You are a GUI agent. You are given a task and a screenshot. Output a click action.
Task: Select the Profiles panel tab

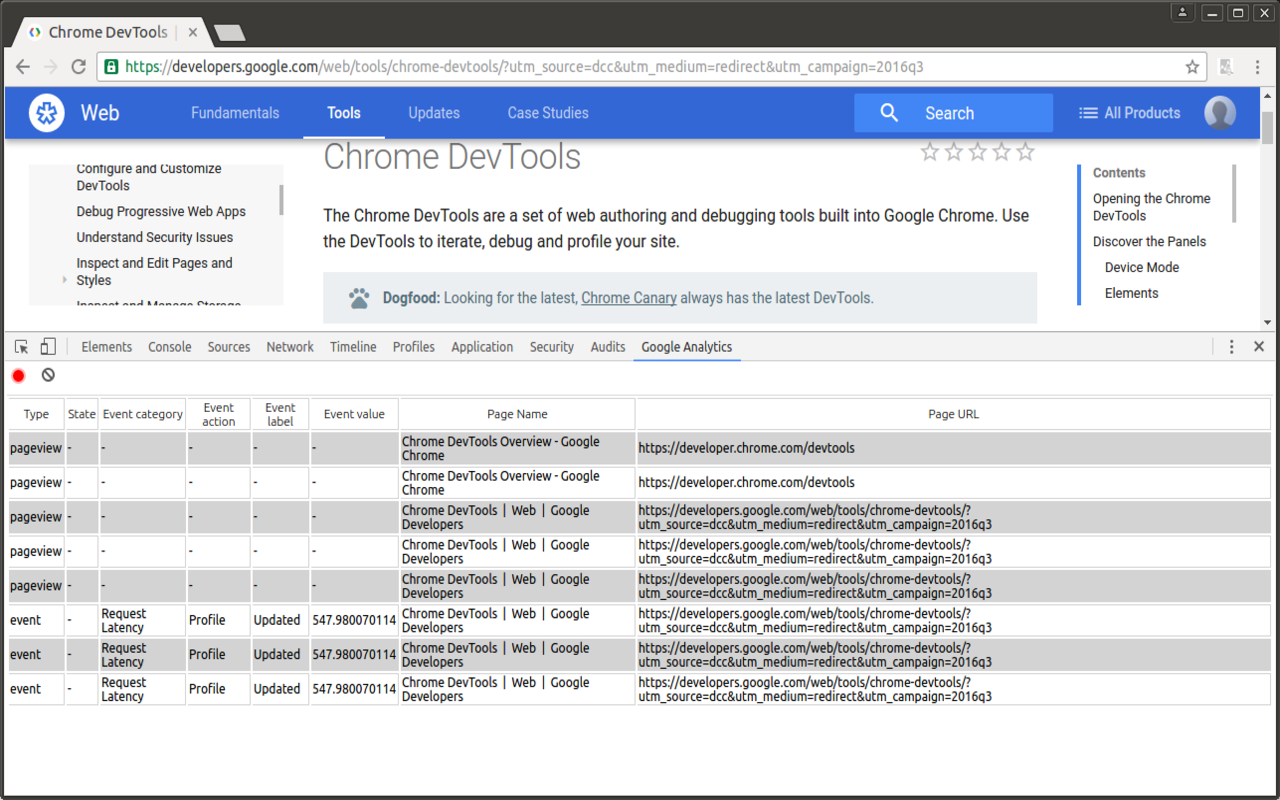(414, 347)
